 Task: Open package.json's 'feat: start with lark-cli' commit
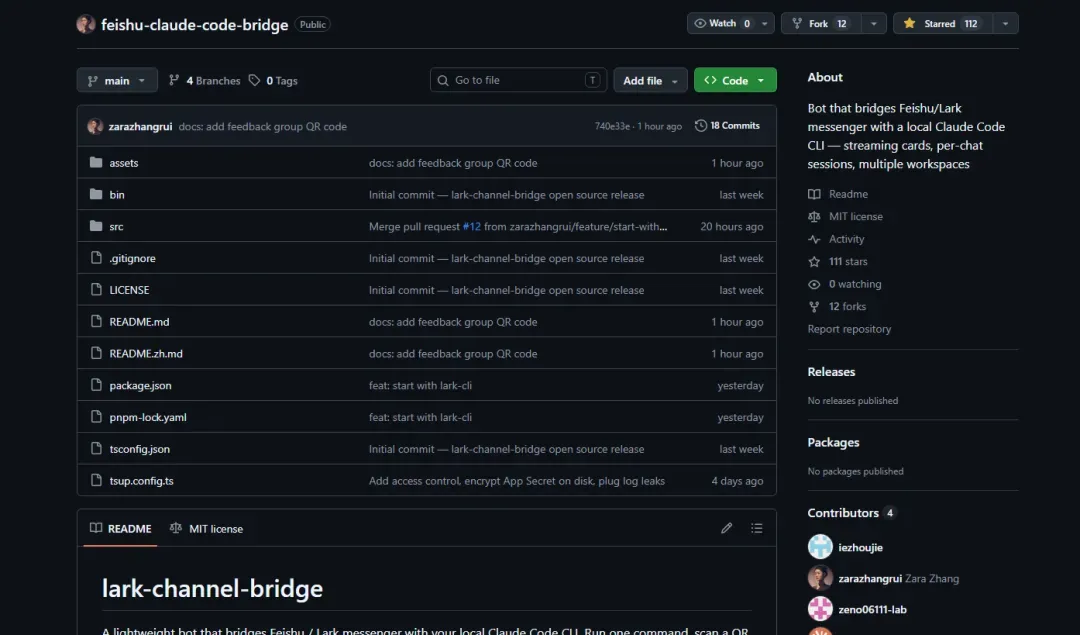point(420,385)
